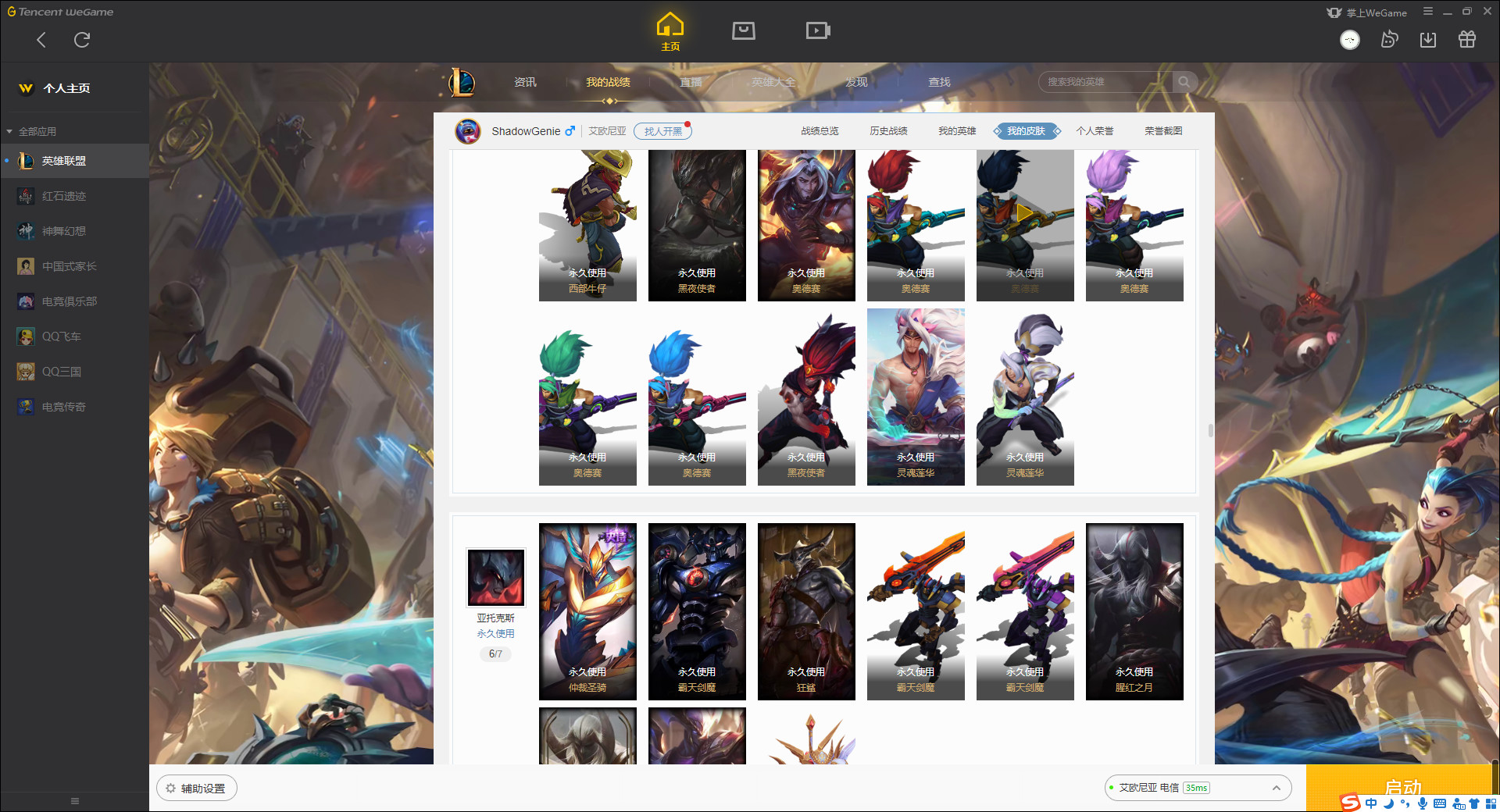Open the video icon in top bar
The width and height of the screenshot is (1500, 812).
point(818,30)
